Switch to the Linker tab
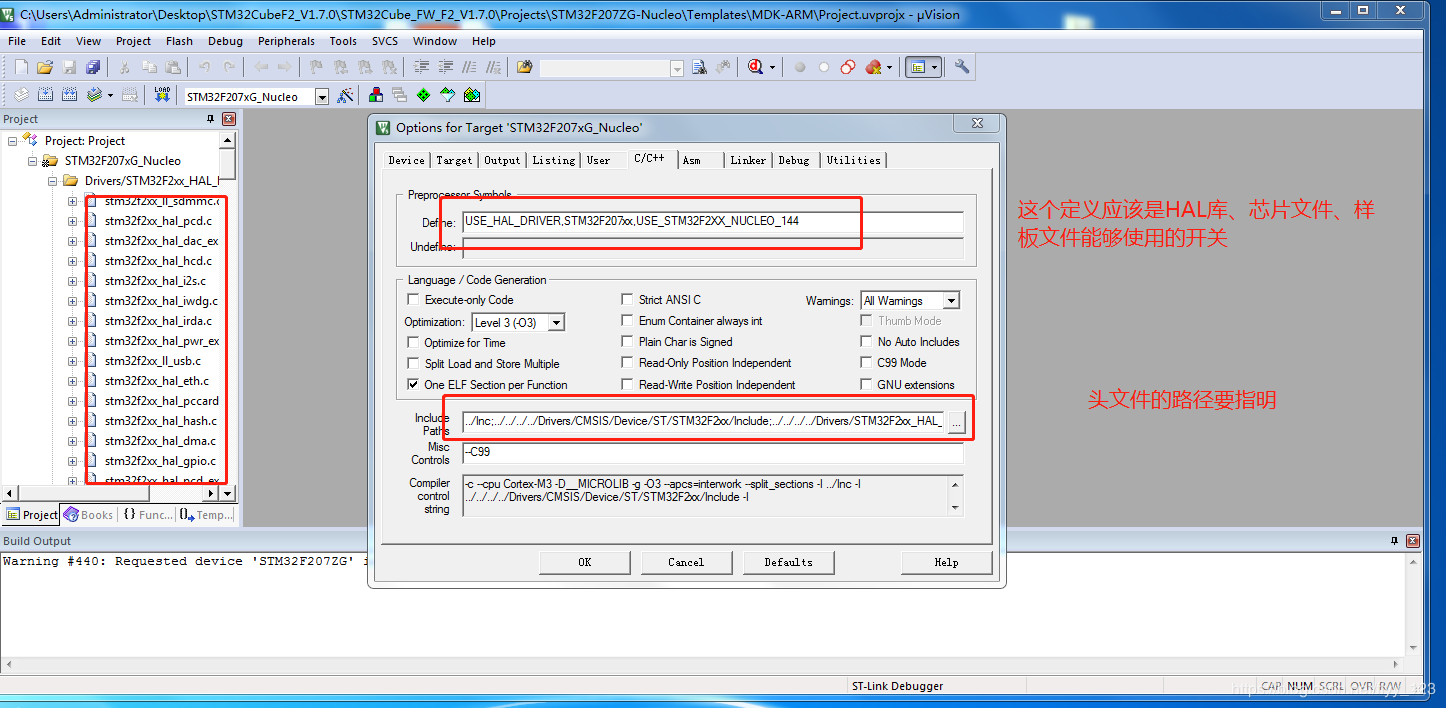The width and height of the screenshot is (1446, 708). 748,160
